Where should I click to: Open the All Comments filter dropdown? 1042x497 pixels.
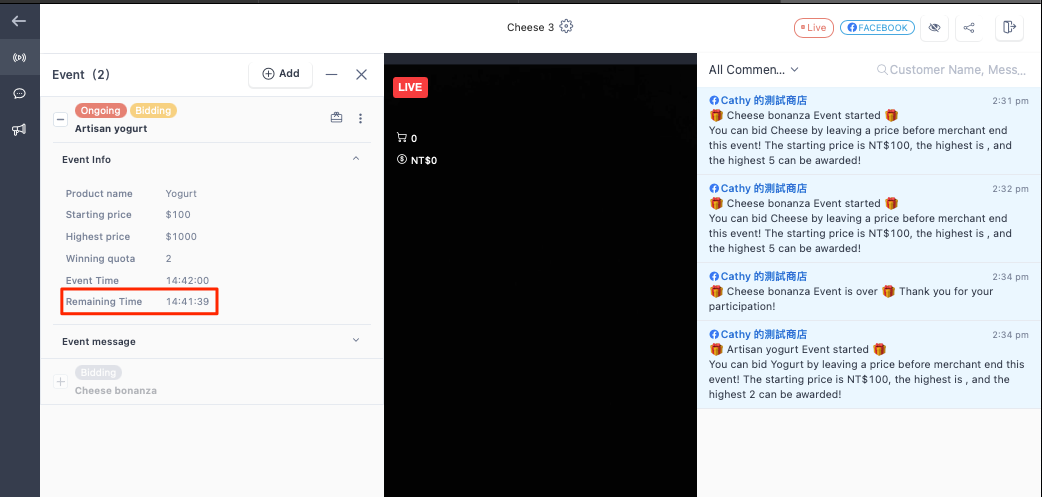(753, 70)
